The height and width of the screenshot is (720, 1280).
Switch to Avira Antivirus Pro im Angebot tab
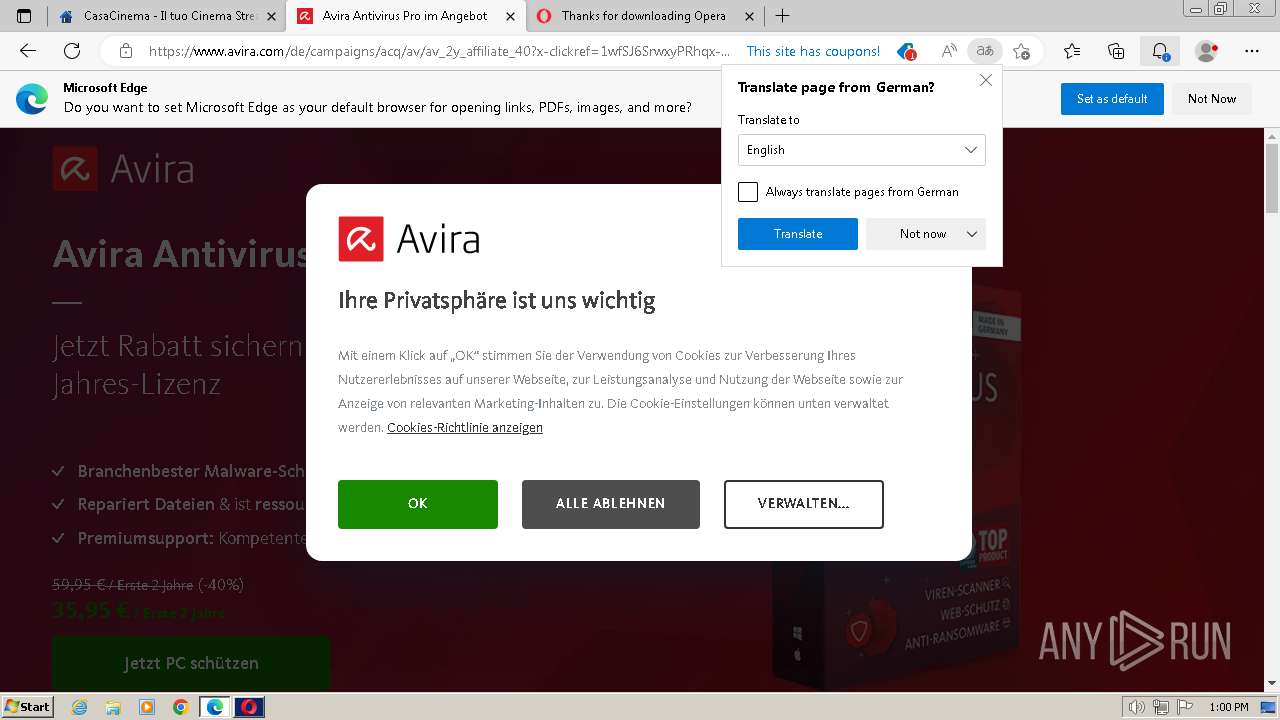405,16
